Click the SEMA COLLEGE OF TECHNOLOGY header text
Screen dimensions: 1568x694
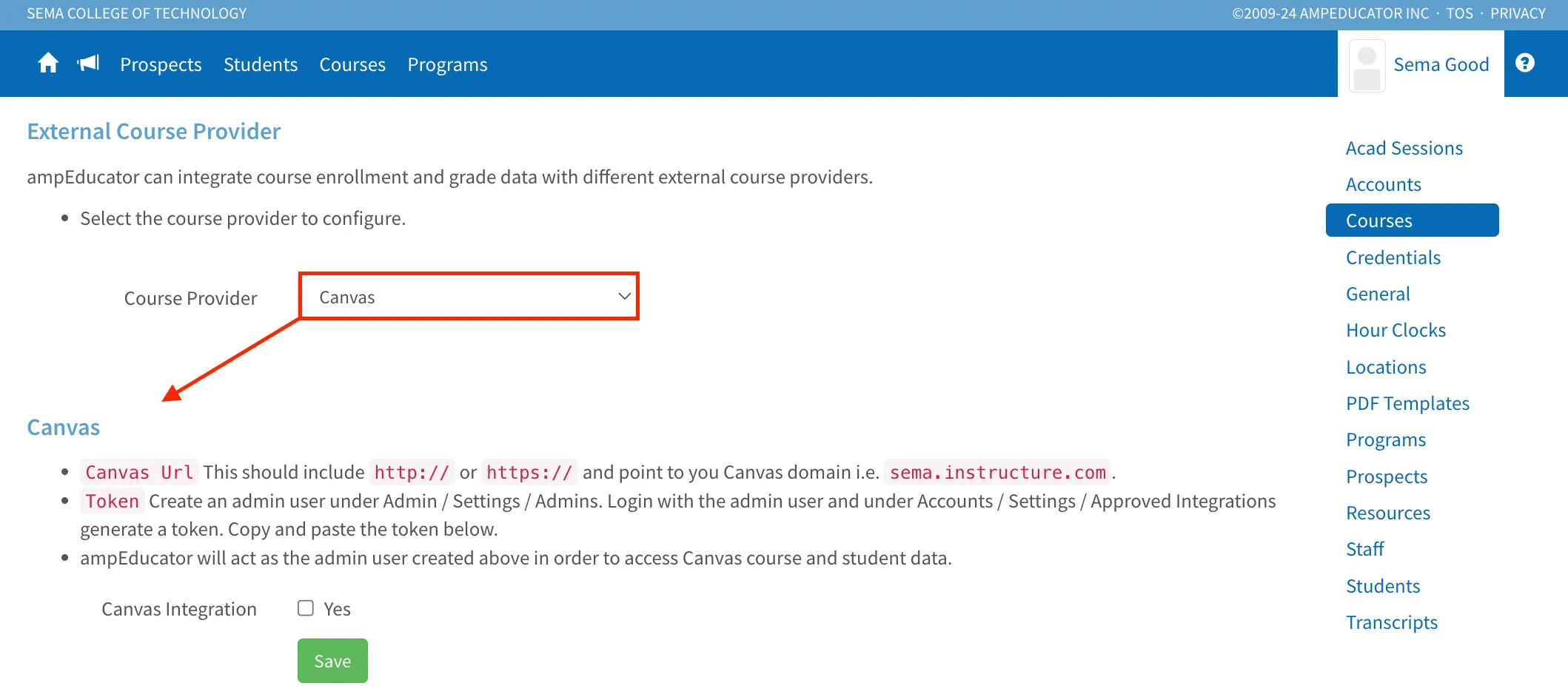tap(137, 13)
